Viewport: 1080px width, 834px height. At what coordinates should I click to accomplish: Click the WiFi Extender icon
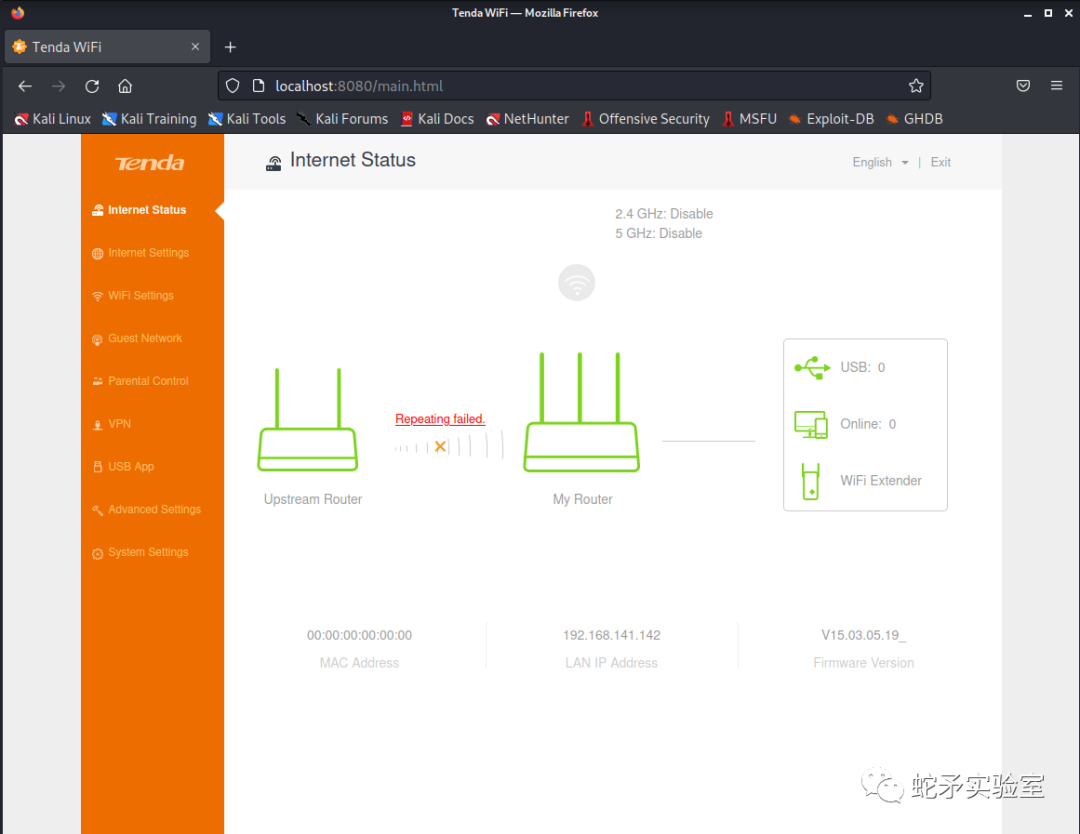pos(811,481)
